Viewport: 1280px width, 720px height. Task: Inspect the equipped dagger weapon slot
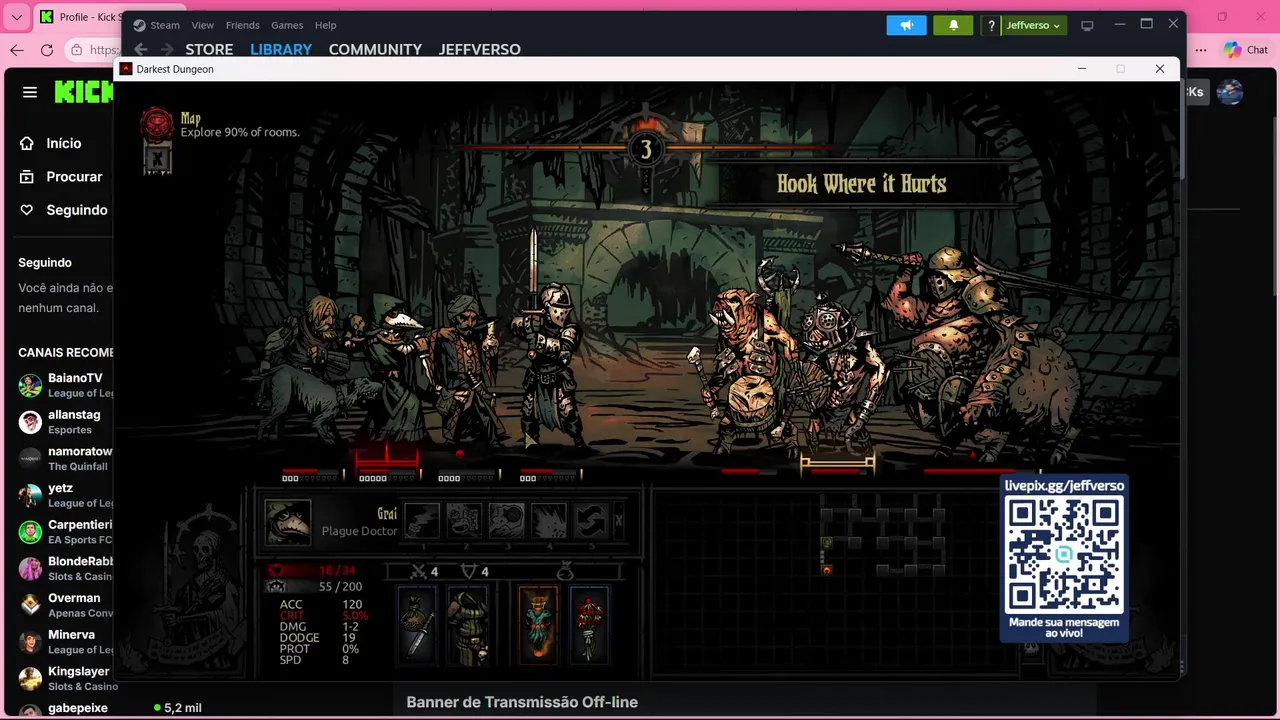point(416,625)
